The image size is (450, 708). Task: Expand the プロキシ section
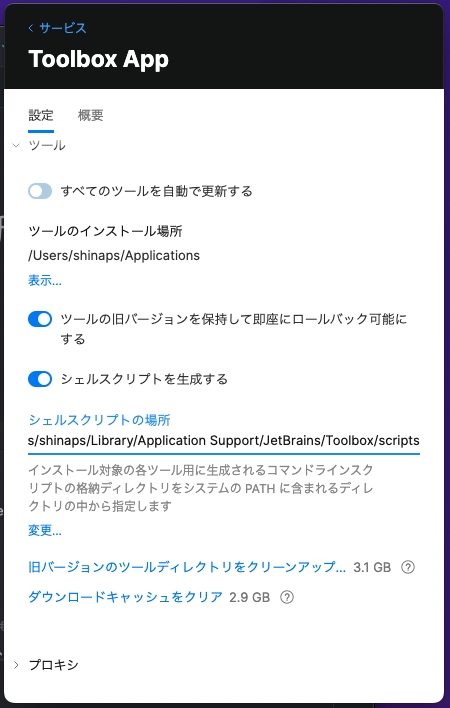point(16,665)
